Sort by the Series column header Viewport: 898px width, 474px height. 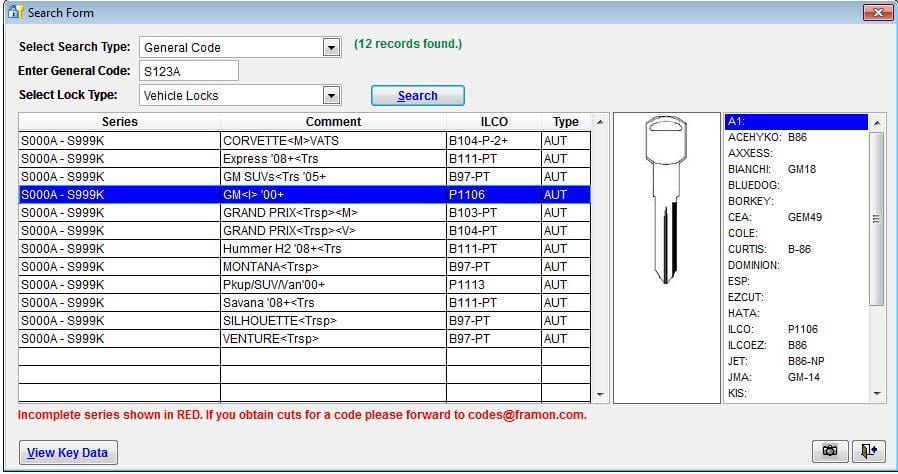(119, 122)
